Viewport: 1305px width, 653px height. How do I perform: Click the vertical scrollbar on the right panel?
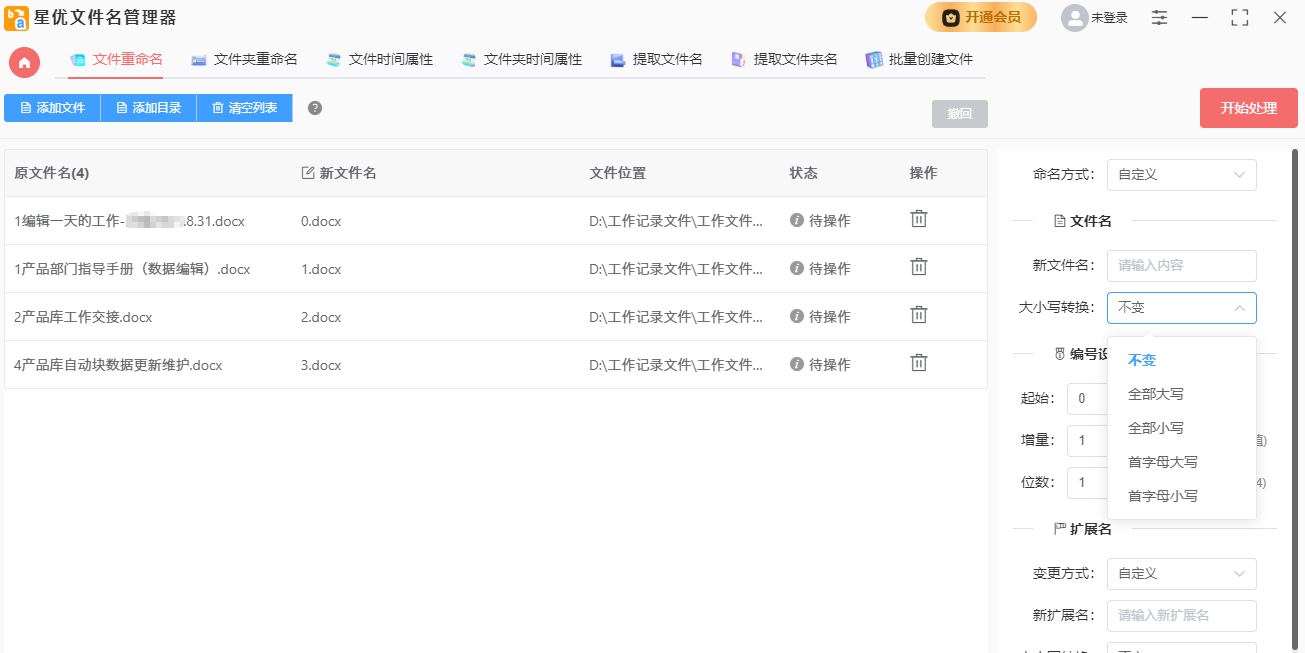1297,300
